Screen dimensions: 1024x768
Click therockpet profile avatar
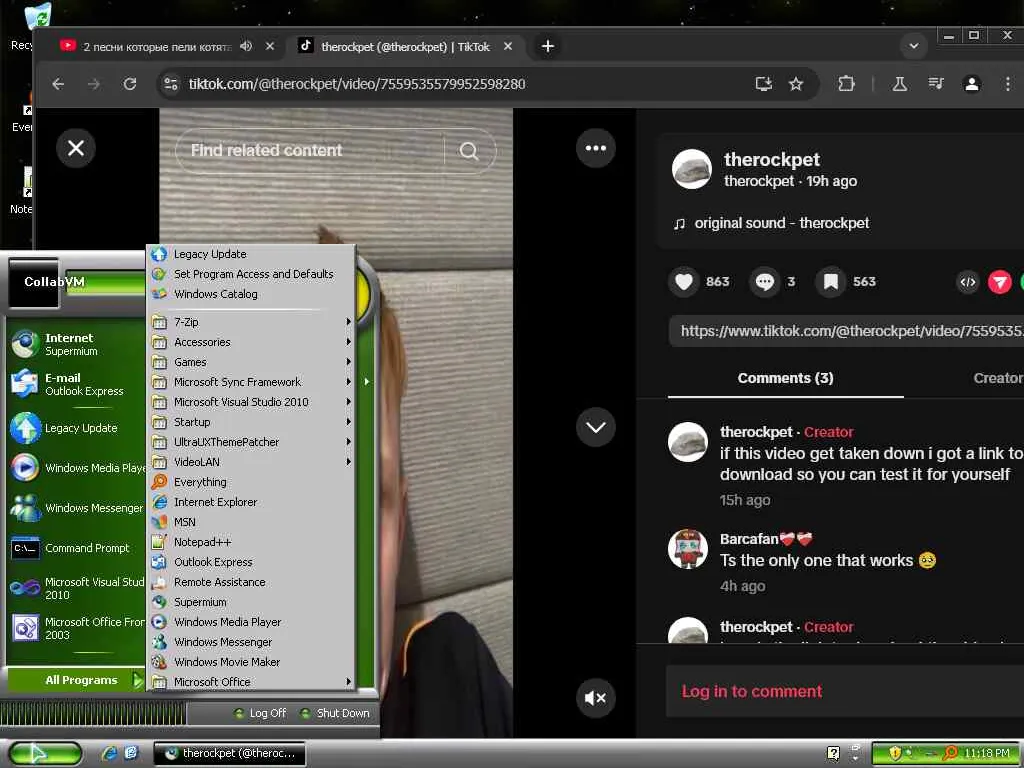click(x=692, y=169)
